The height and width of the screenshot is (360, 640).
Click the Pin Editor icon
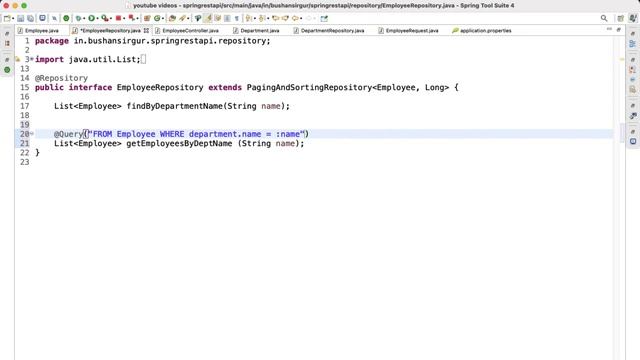coord(324,18)
